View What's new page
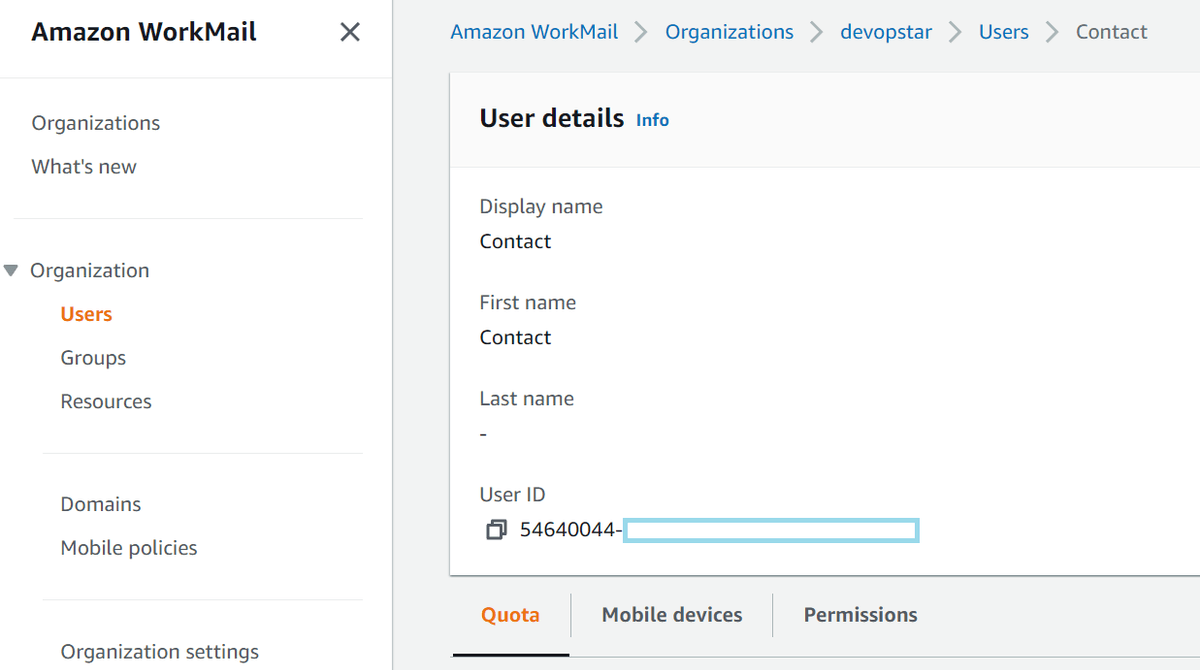The height and width of the screenshot is (670, 1200). click(84, 166)
